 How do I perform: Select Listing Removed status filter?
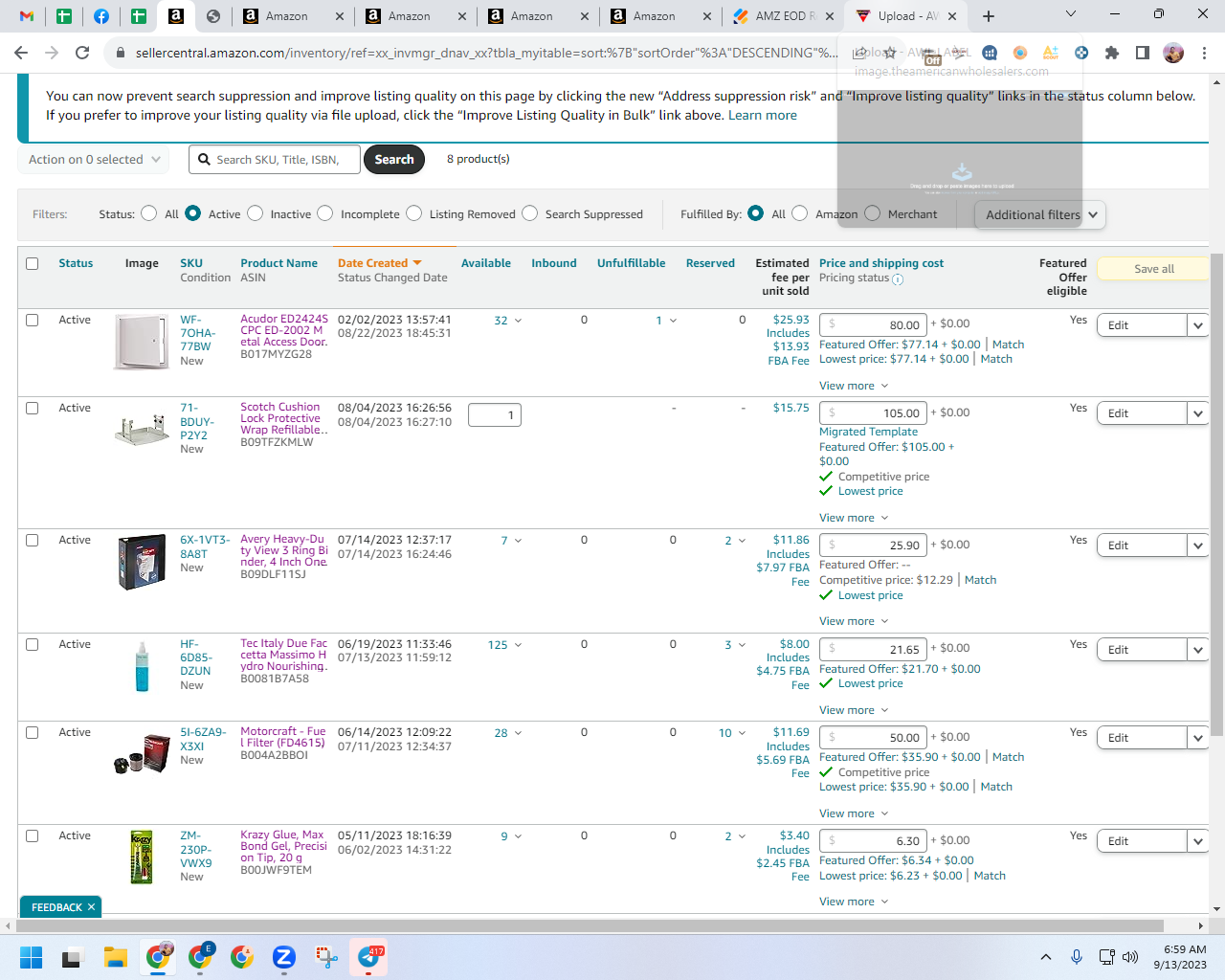click(414, 213)
